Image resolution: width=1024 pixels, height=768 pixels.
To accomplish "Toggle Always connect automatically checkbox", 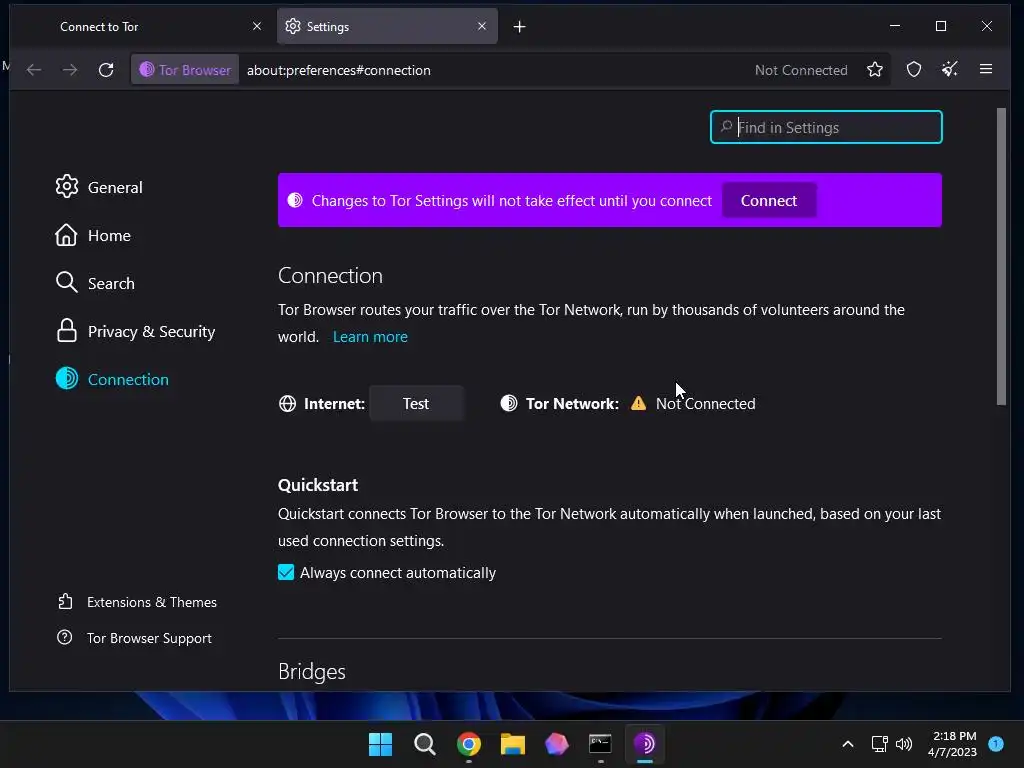I will pyautogui.click(x=286, y=573).
